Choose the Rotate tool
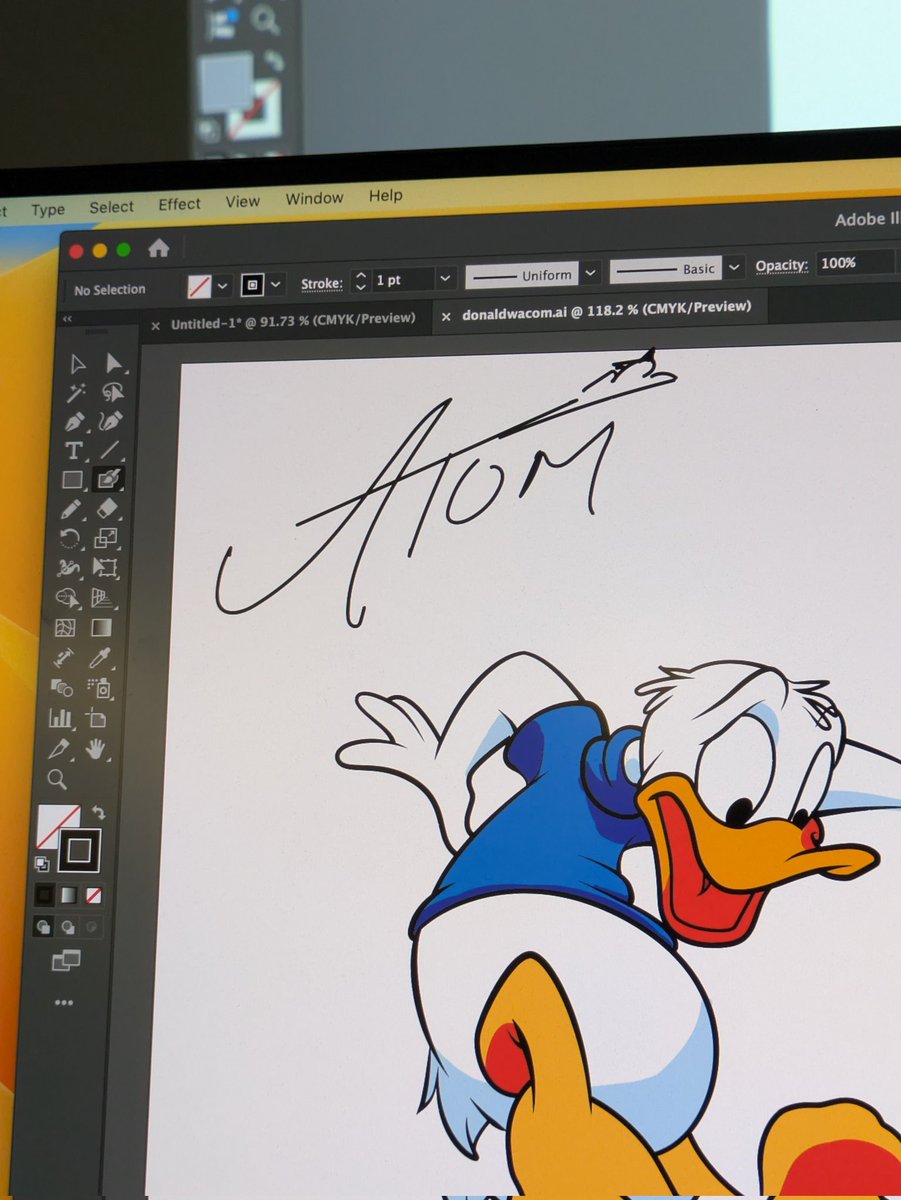This screenshot has width=901, height=1200. point(70,539)
